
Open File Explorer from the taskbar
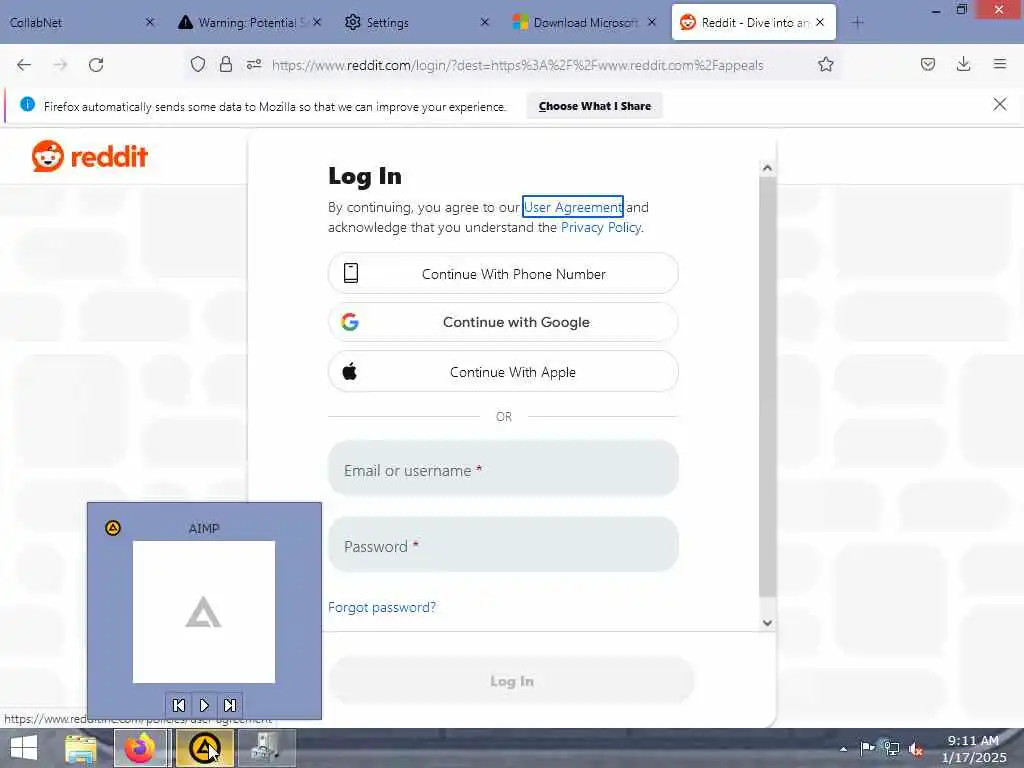pos(81,748)
